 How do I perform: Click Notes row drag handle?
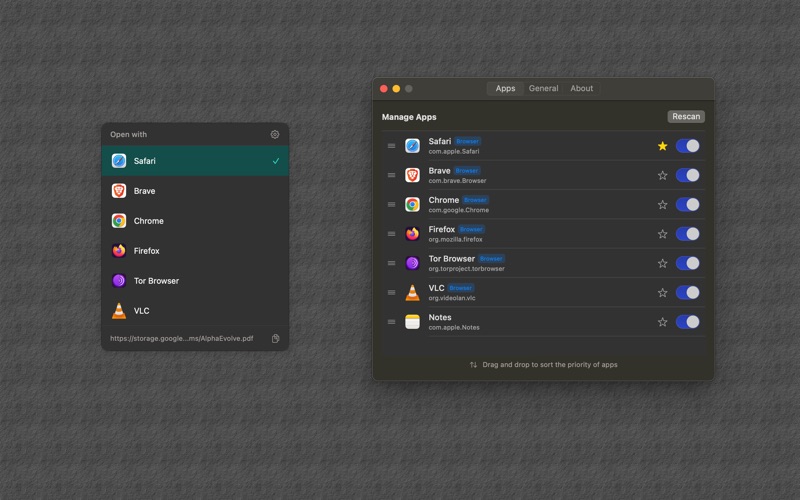tap(391, 322)
